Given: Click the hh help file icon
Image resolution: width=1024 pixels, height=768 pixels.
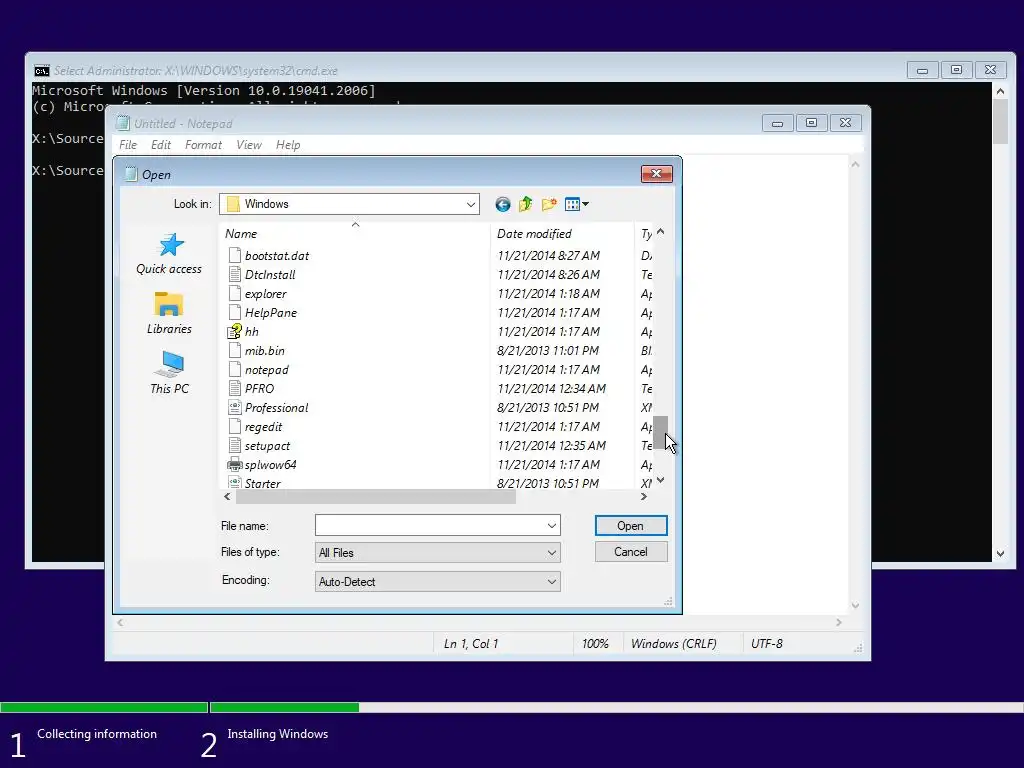Looking at the screenshot, I should point(234,331).
